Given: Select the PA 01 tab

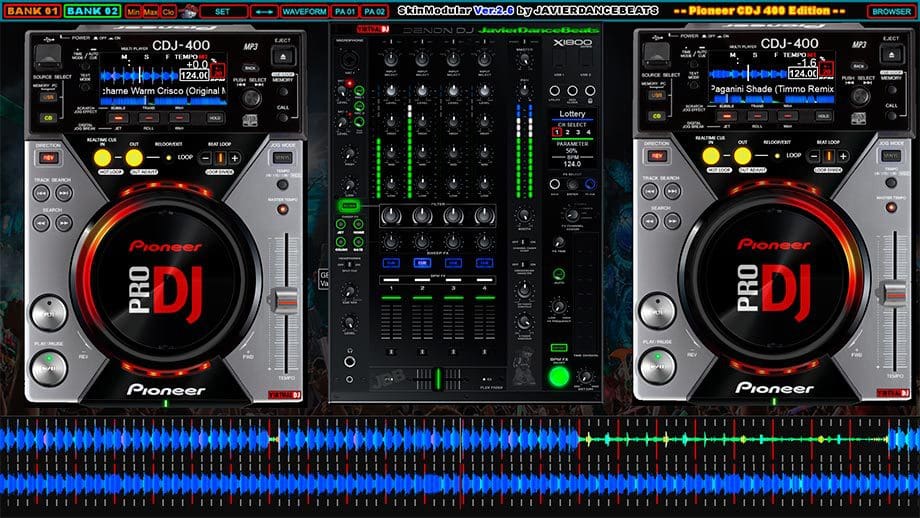Looking at the screenshot, I should point(344,12).
